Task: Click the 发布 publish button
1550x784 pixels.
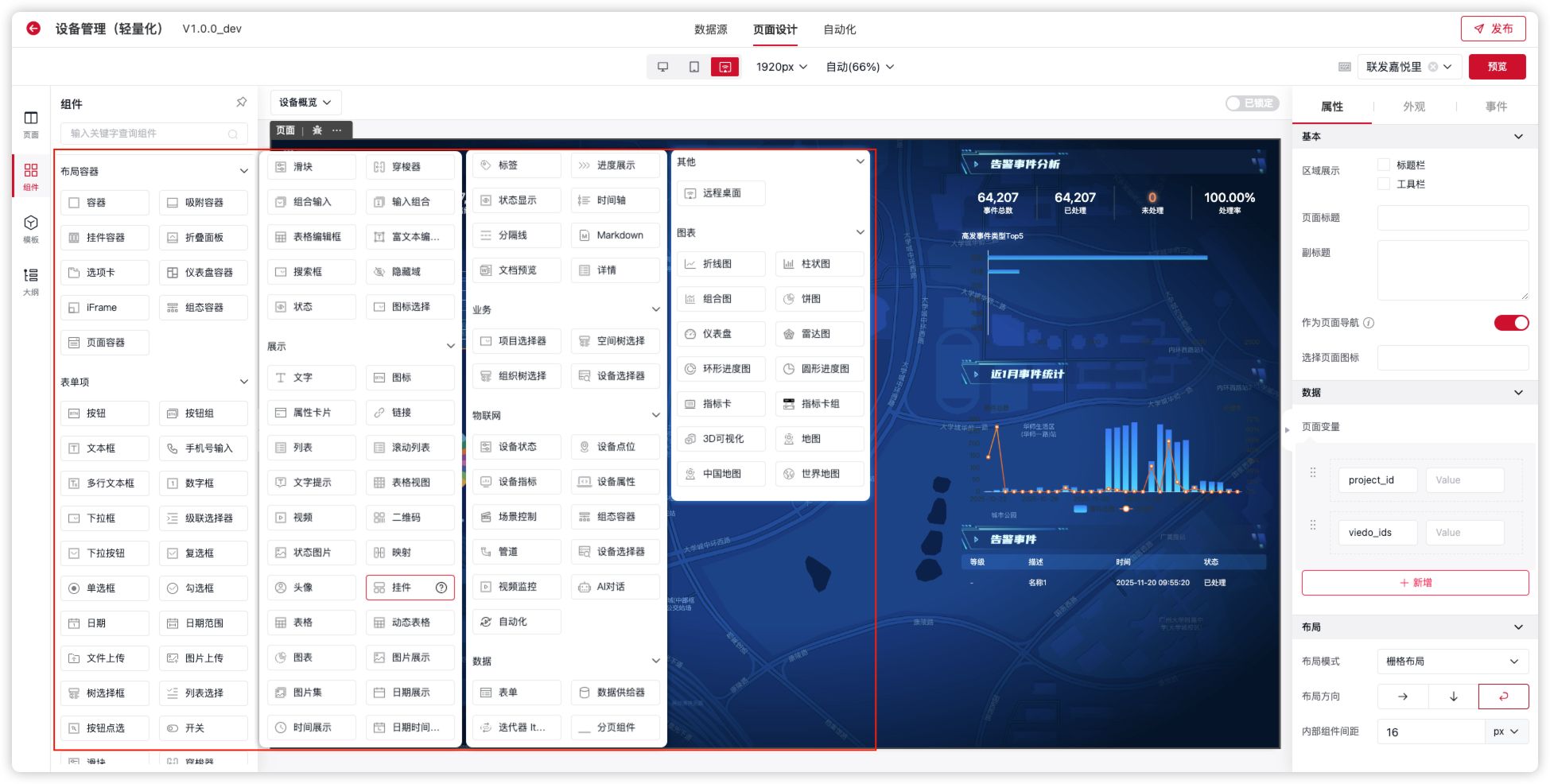Action: 1493,29
